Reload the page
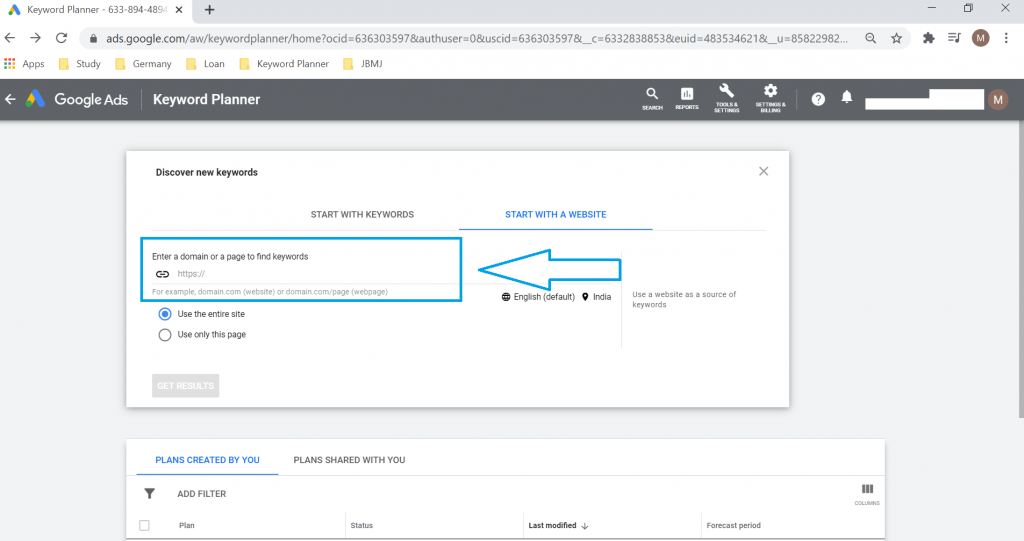Screen dimensions: 1024x541 click(61, 38)
